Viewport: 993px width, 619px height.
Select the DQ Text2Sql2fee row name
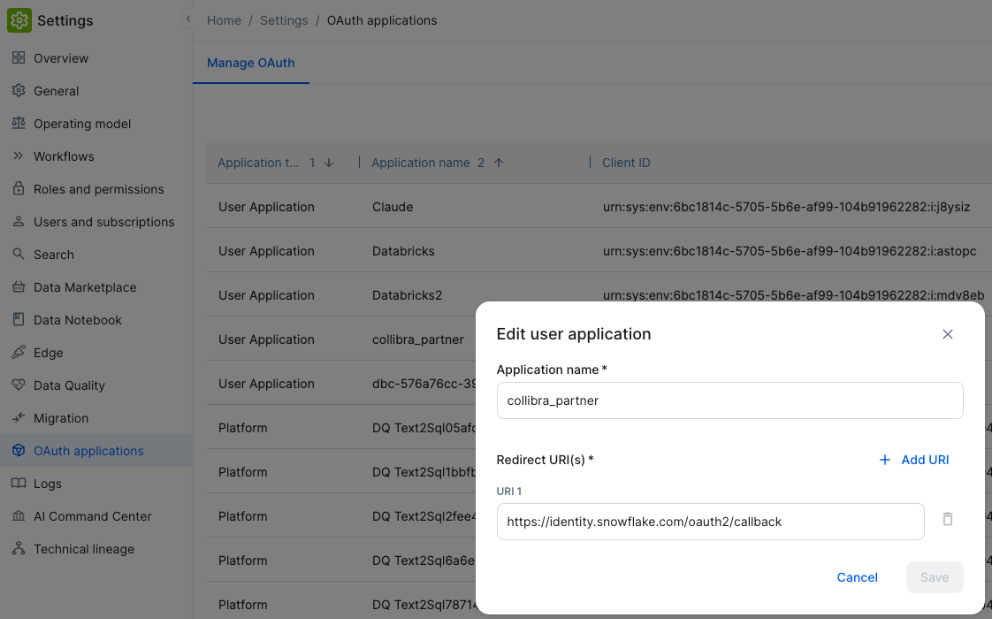click(424, 517)
